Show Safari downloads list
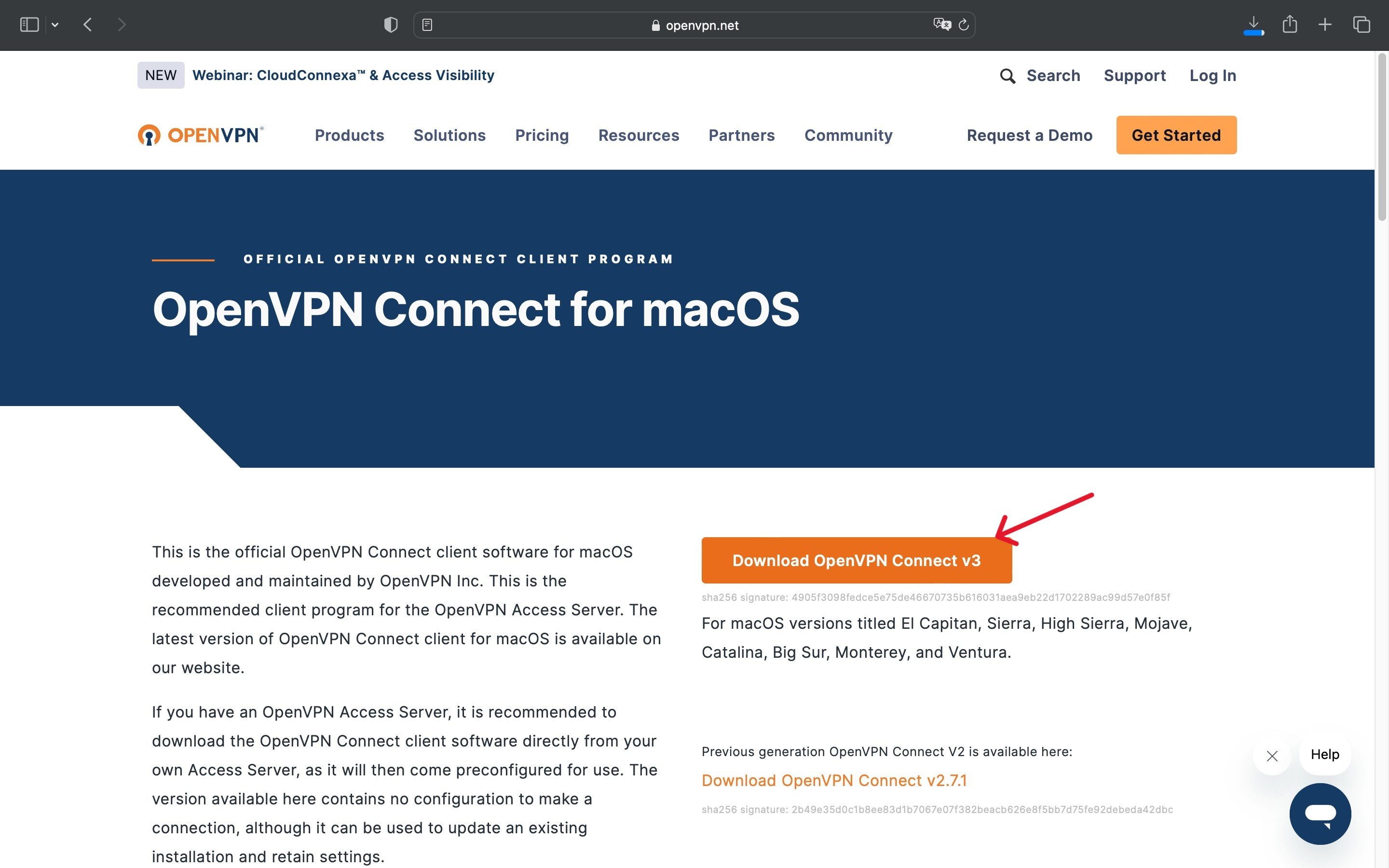Screen dimensions: 1389x868 coord(1253,25)
